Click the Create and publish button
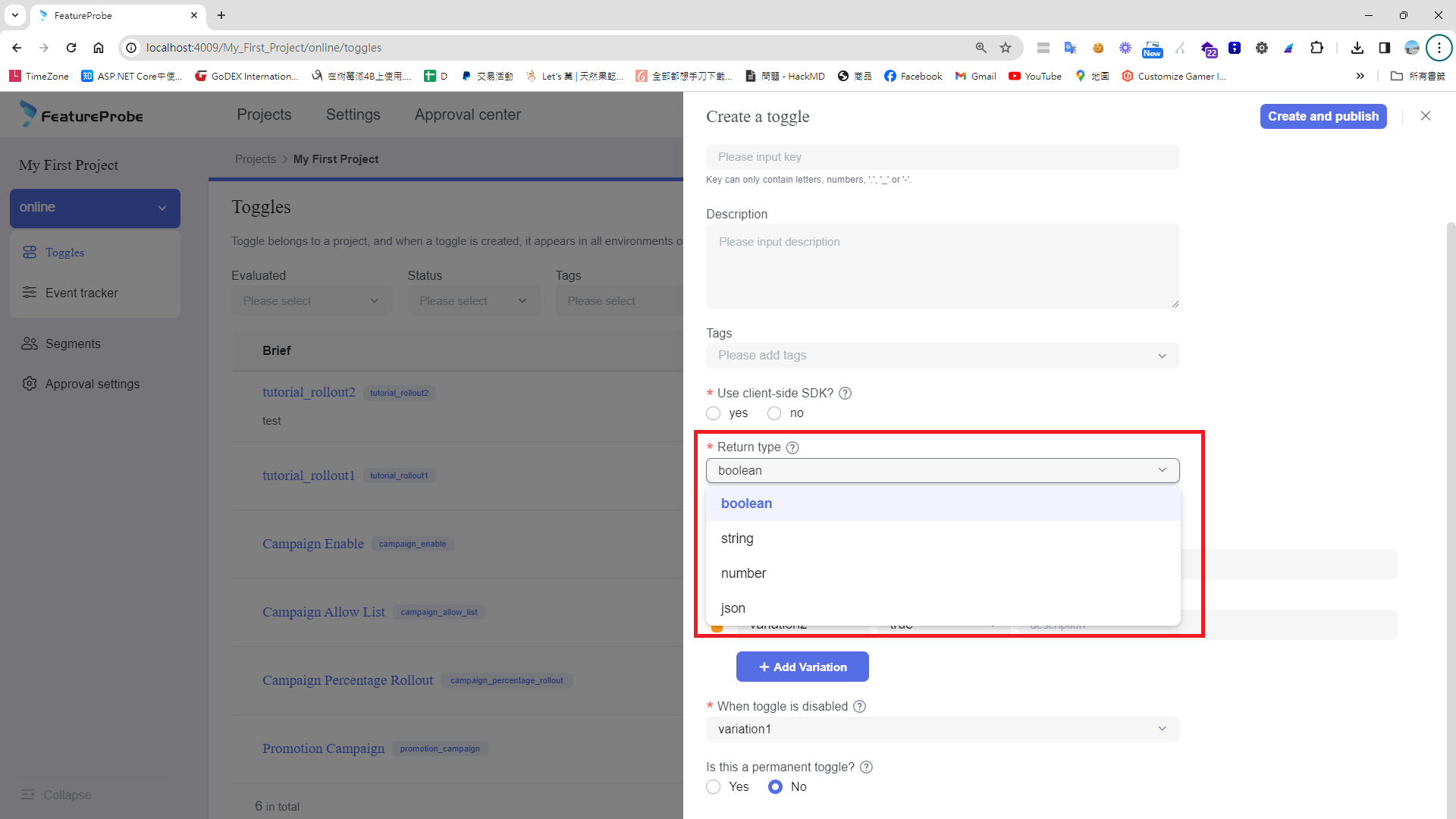The image size is (1456, 819). tap(1323, 116)
